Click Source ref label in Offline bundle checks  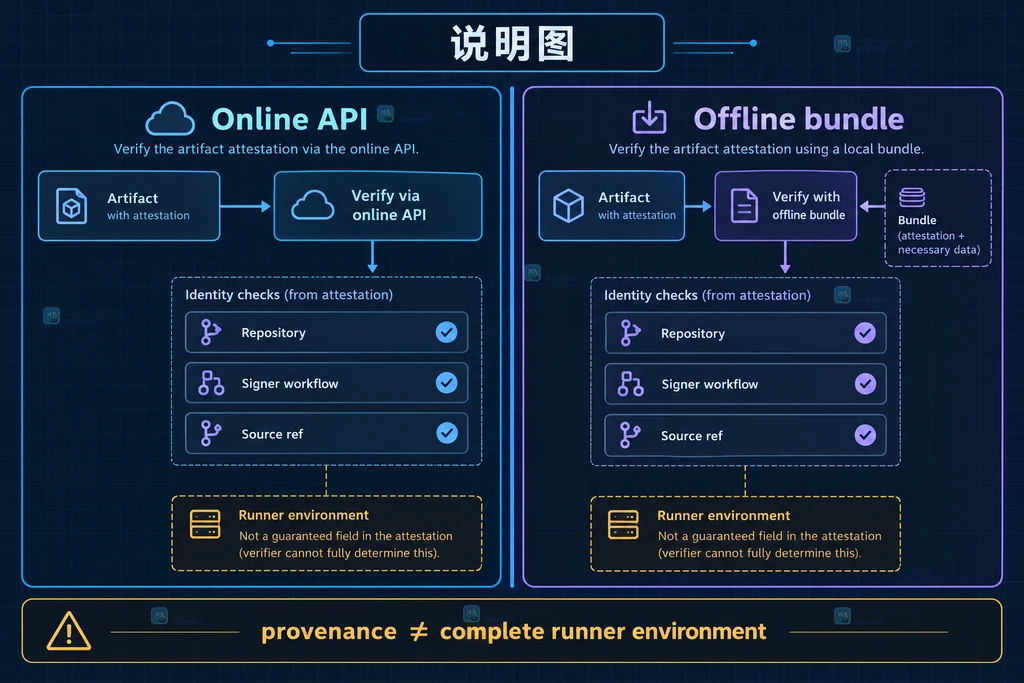(x=692, y=436)
